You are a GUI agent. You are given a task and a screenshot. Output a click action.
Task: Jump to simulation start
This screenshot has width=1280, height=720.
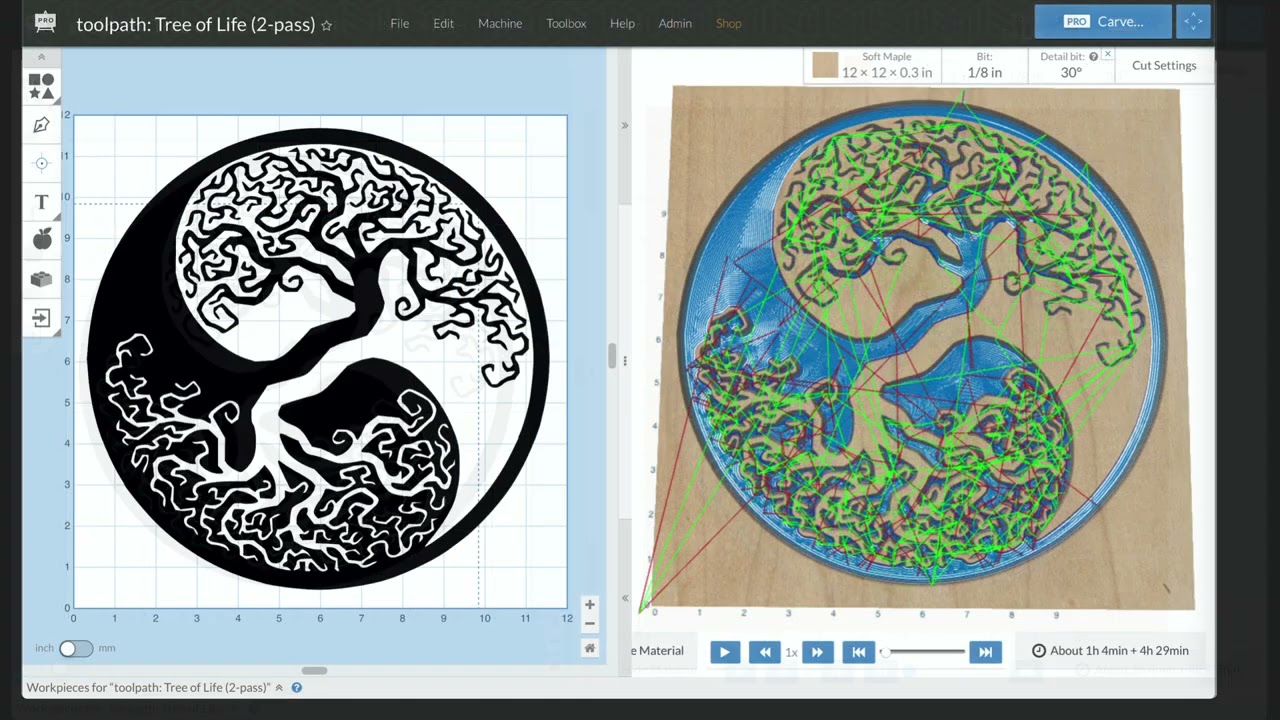point(858,652)
